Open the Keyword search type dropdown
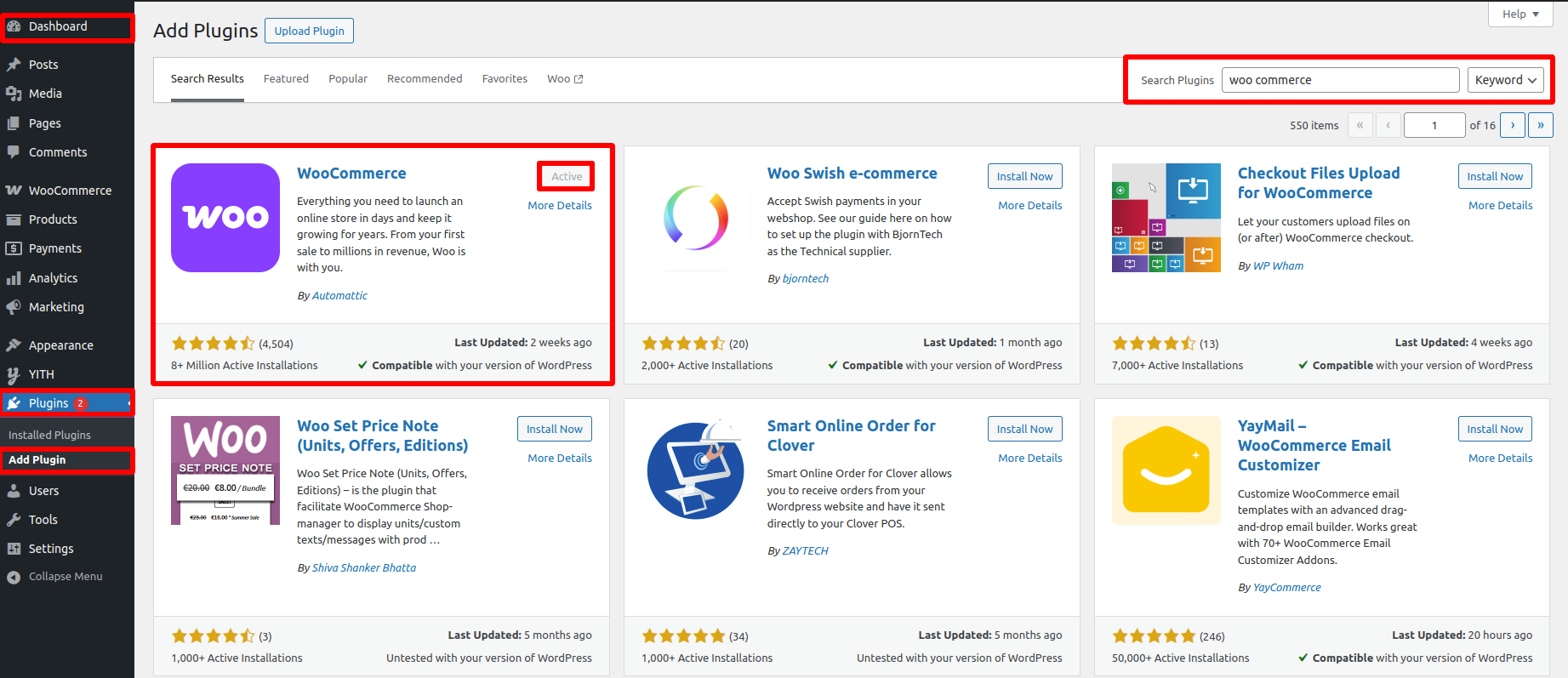Screen dimensions: 1568x678 [x=1506, y=80]
